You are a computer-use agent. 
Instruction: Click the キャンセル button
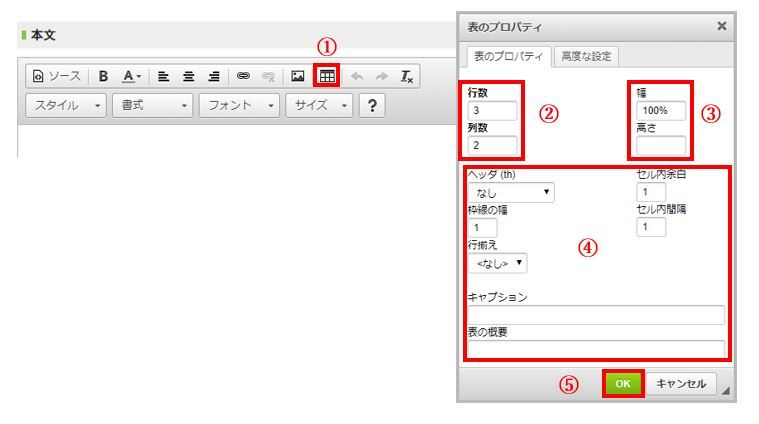(x=681, y=384)
